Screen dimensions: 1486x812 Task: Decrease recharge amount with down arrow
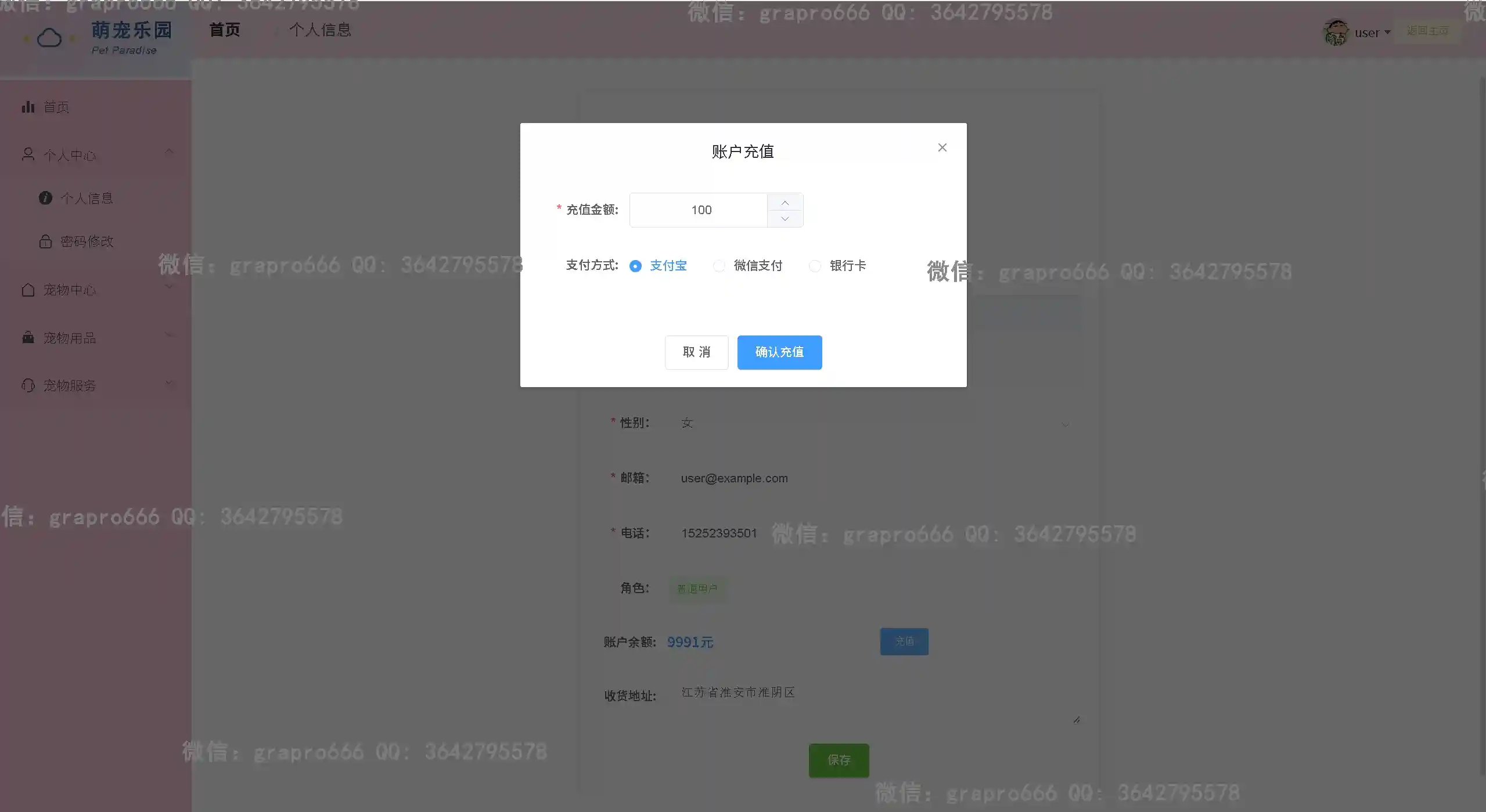pyautogui.click(x=785, y=219)
